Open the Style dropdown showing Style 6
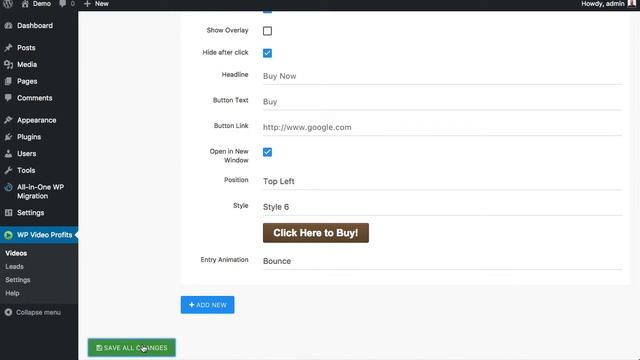The height and width of the screenshot is (360, 640). (x=442, y=207)
